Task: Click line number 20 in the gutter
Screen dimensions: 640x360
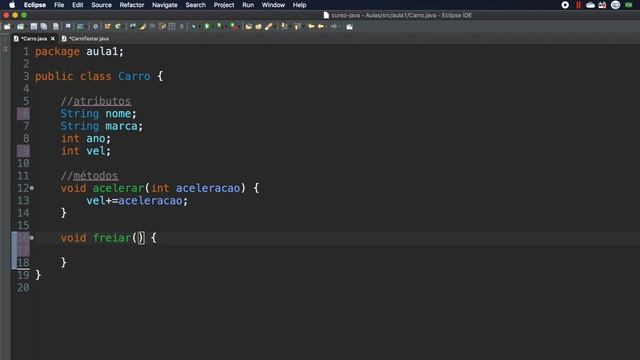Action: pos(23,288)
